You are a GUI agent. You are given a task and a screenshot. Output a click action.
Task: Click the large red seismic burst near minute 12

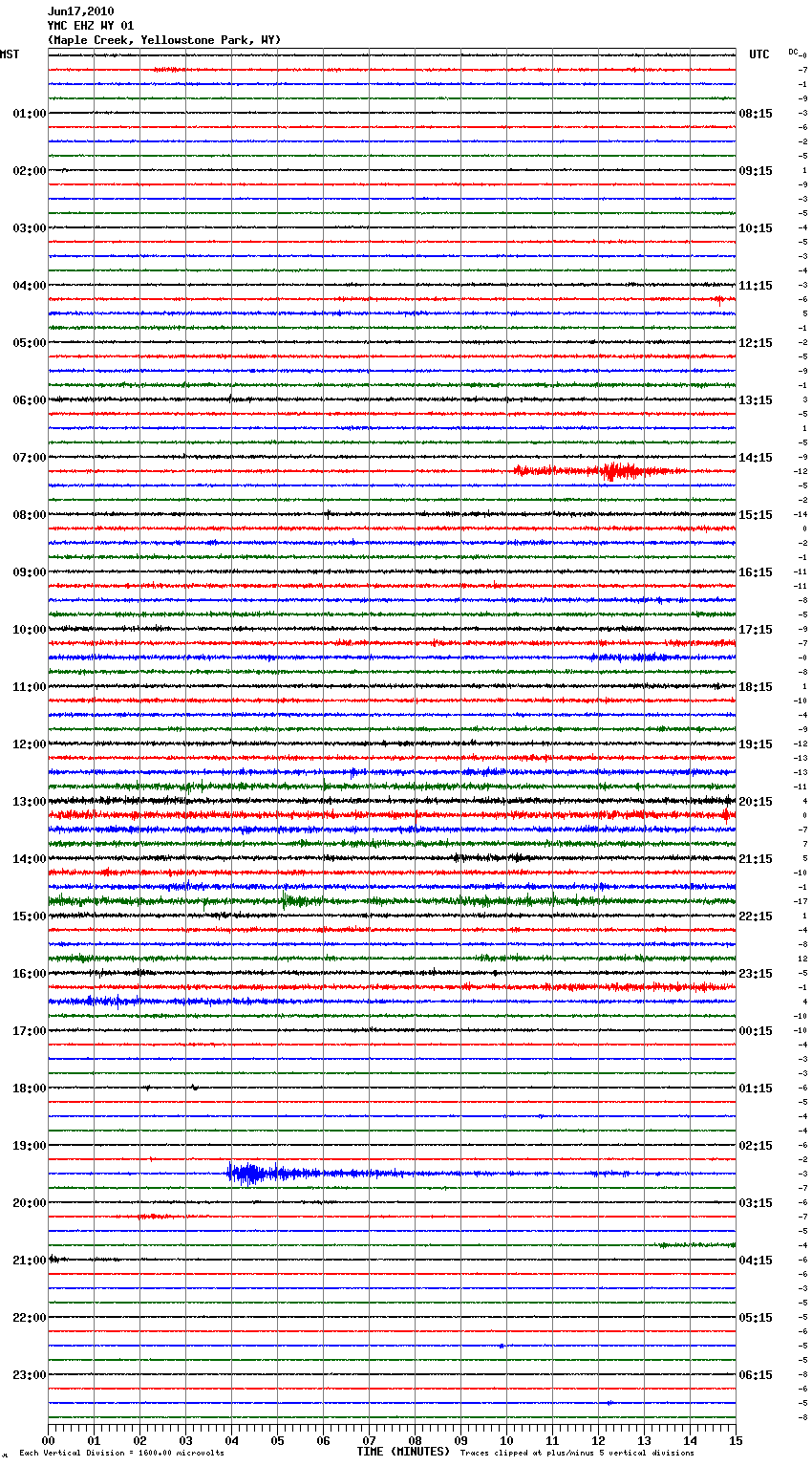619,471
